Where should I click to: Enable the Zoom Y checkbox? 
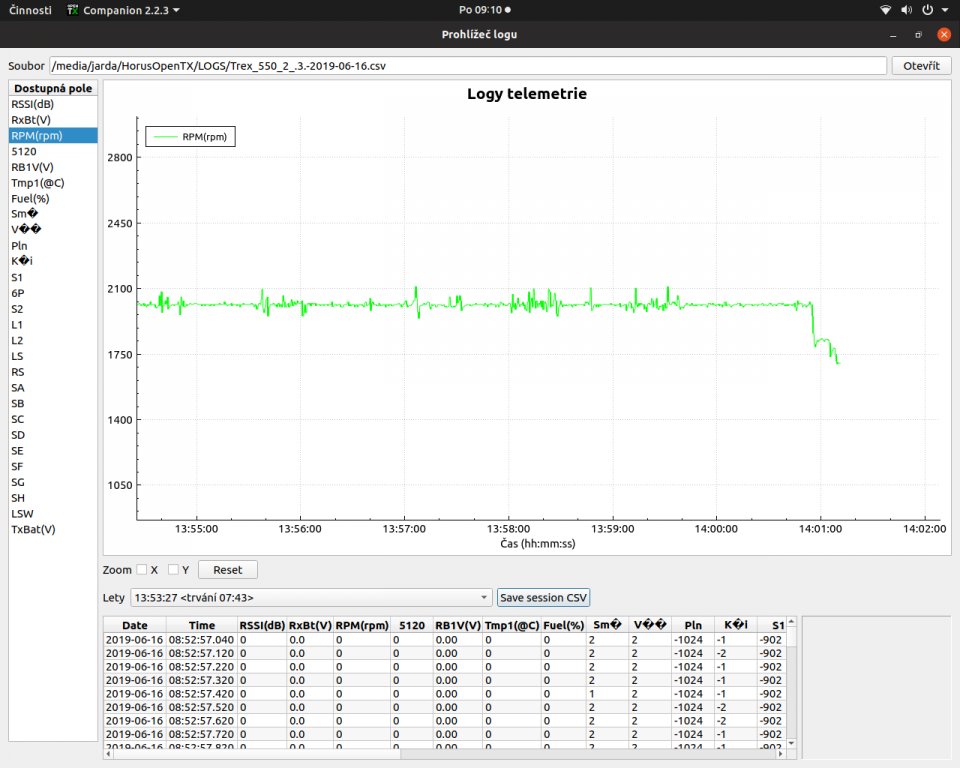coord(173,570)
